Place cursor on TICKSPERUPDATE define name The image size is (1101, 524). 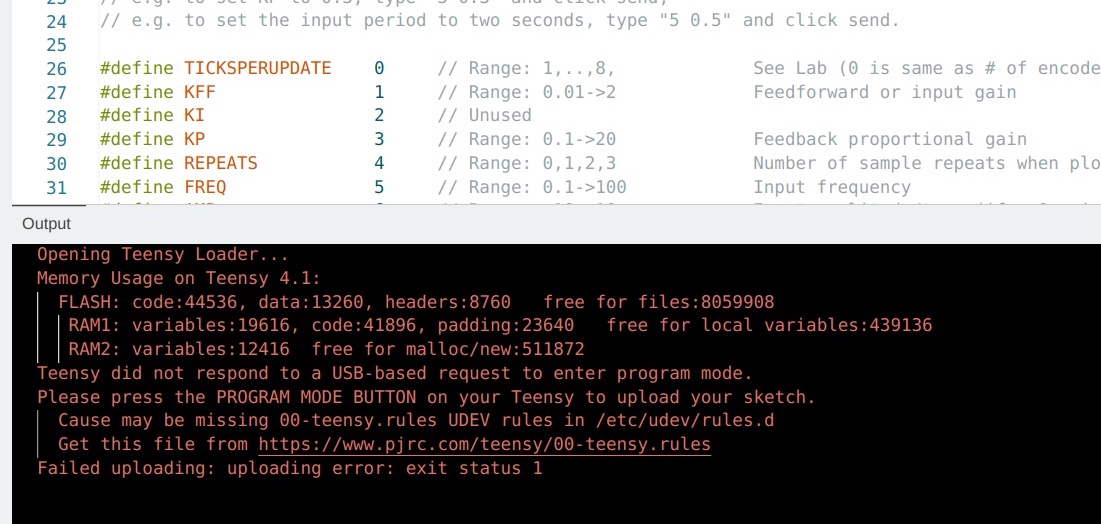tap(257, 68)
